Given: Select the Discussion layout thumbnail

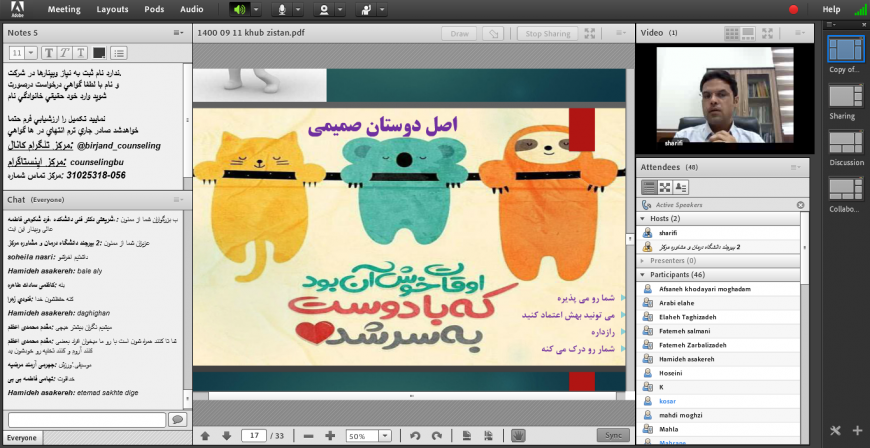Looking at the screenshot, I should 846,143.
